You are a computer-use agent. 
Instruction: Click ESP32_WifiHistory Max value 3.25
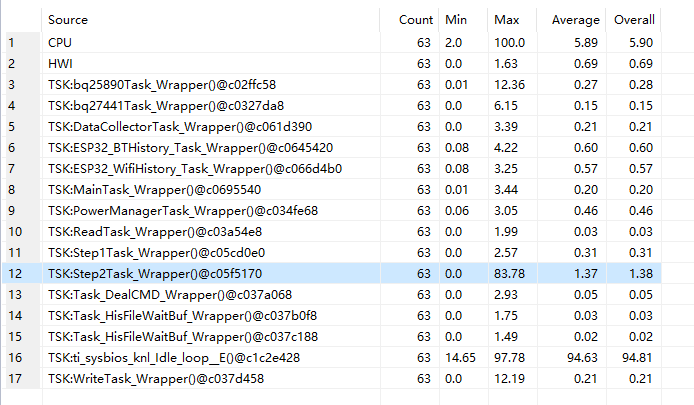(x=506, y=169)
